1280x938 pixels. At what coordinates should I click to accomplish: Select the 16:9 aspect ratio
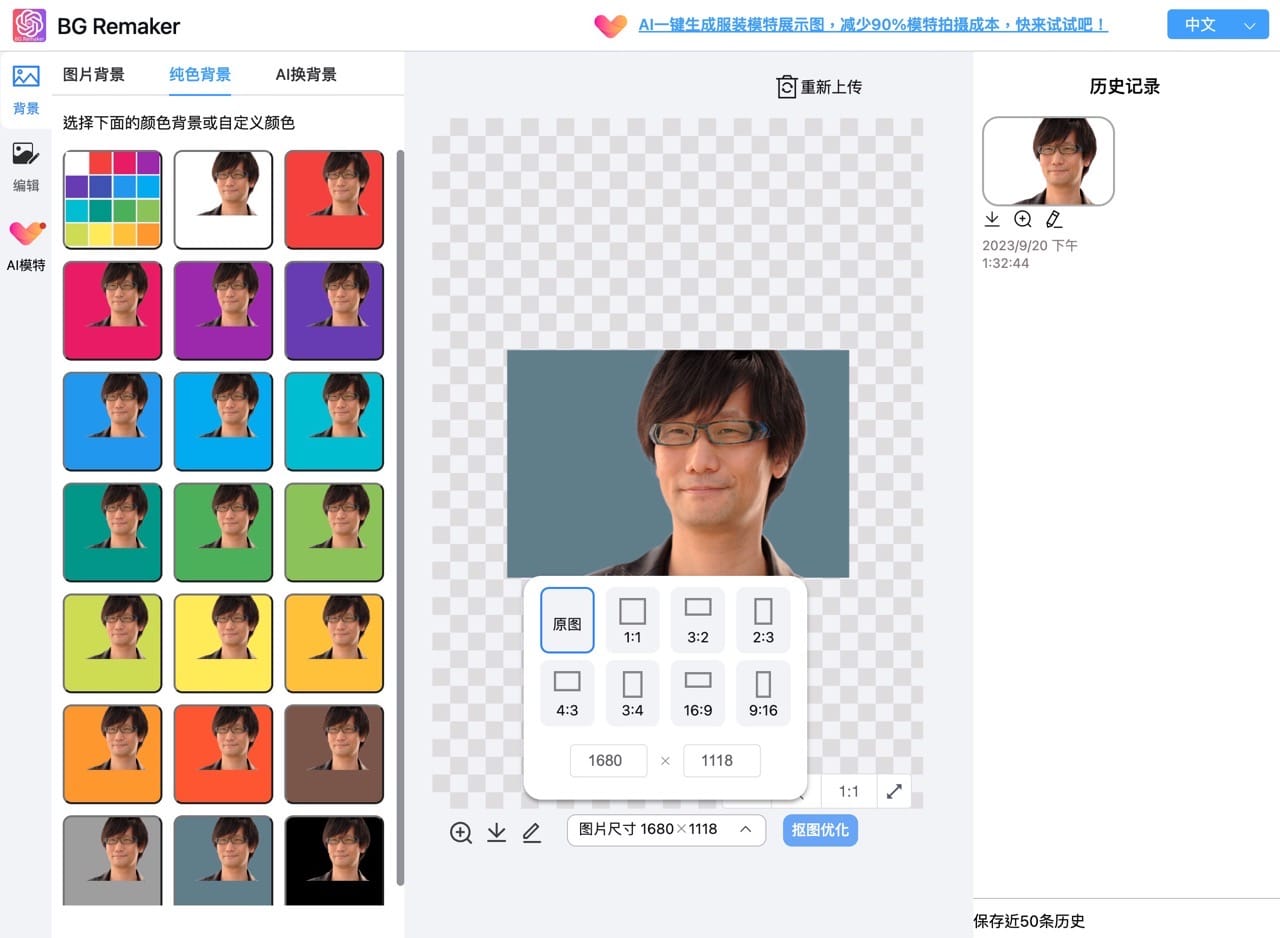698,693
